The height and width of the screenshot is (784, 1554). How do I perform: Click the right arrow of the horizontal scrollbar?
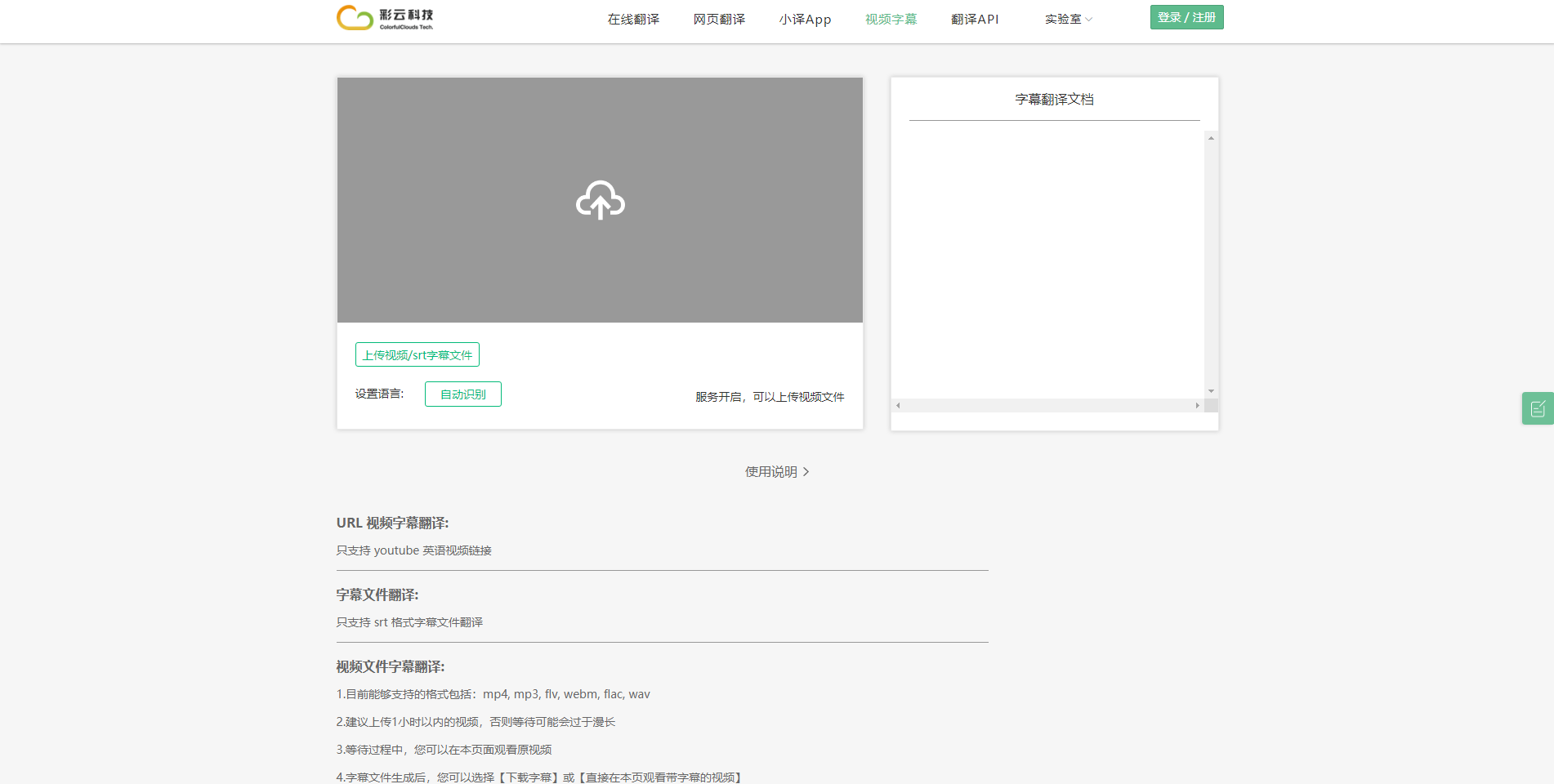click(1197, 405)
